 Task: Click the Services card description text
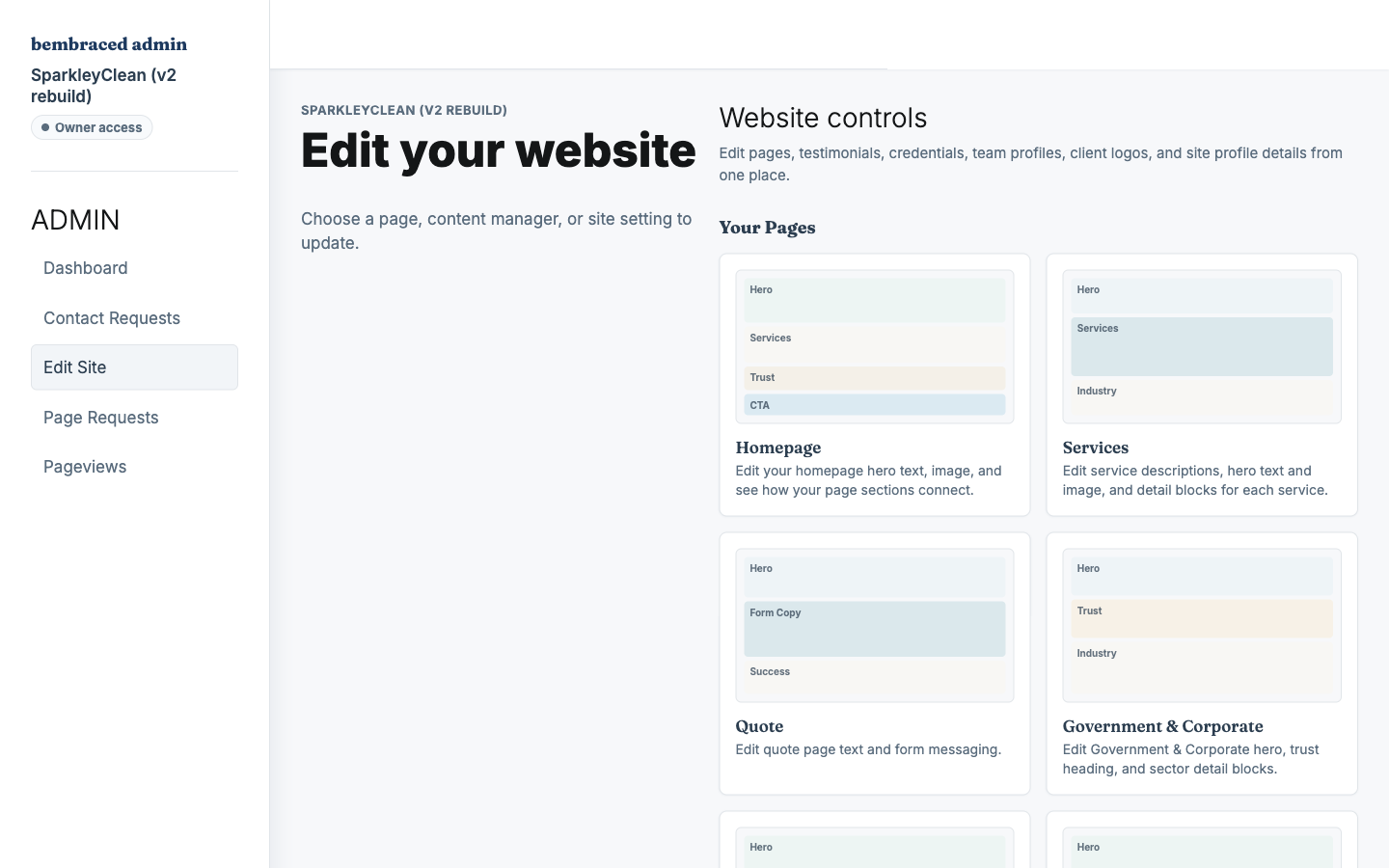coord(1195,480)
